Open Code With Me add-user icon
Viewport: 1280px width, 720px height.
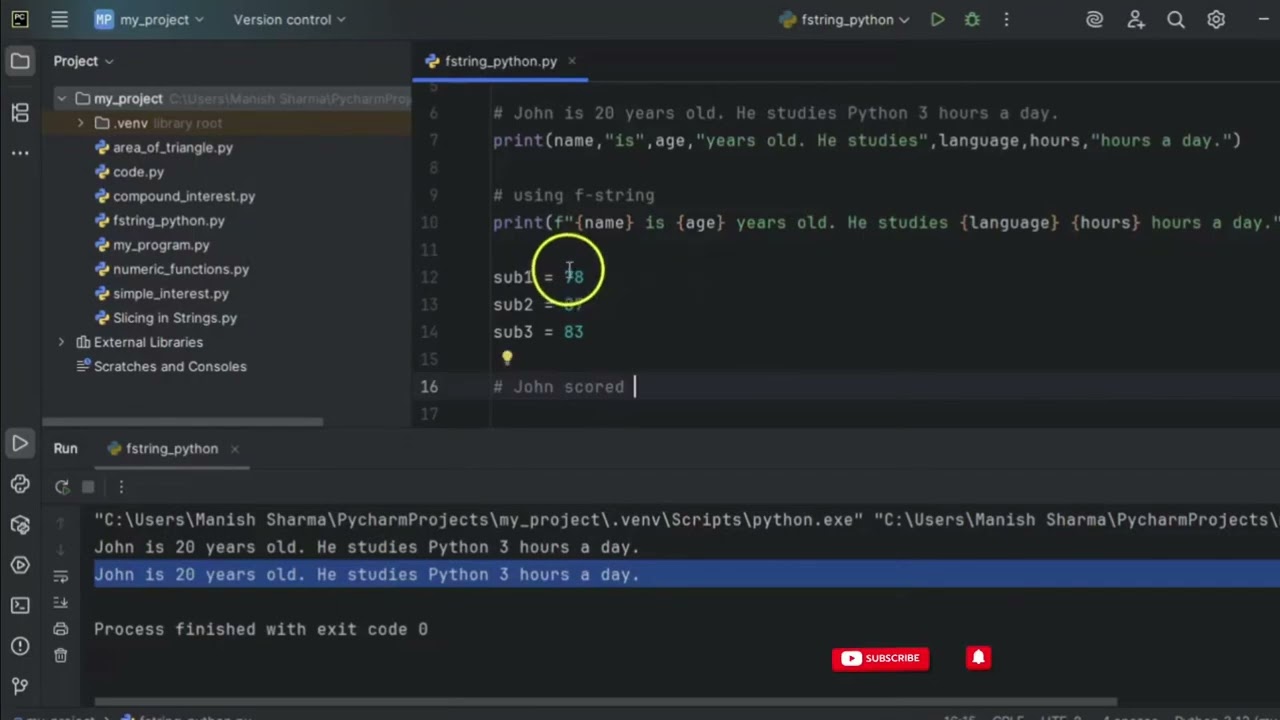tap(1136, 19)
